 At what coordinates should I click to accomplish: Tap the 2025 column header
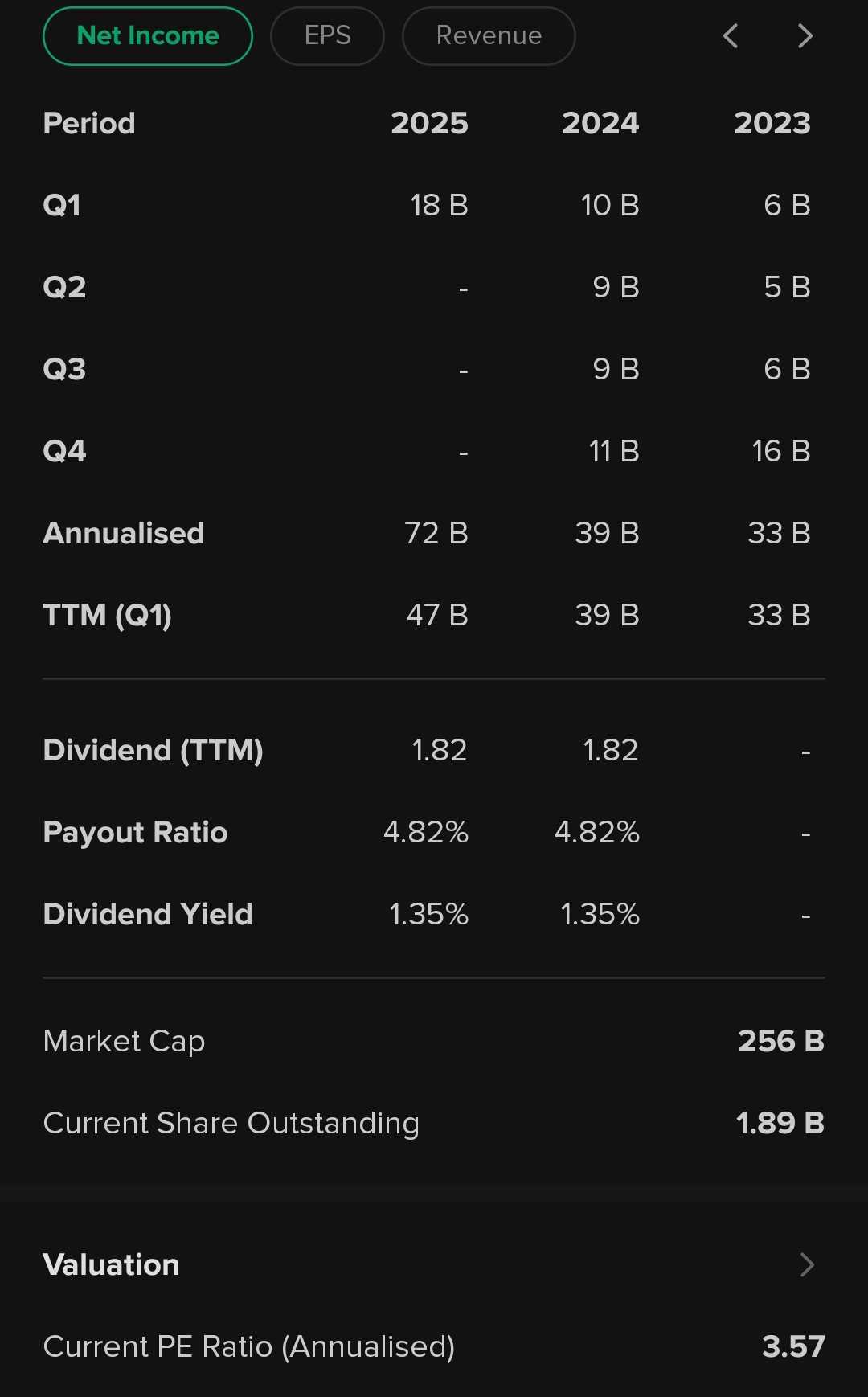click(x=429, y=123)
